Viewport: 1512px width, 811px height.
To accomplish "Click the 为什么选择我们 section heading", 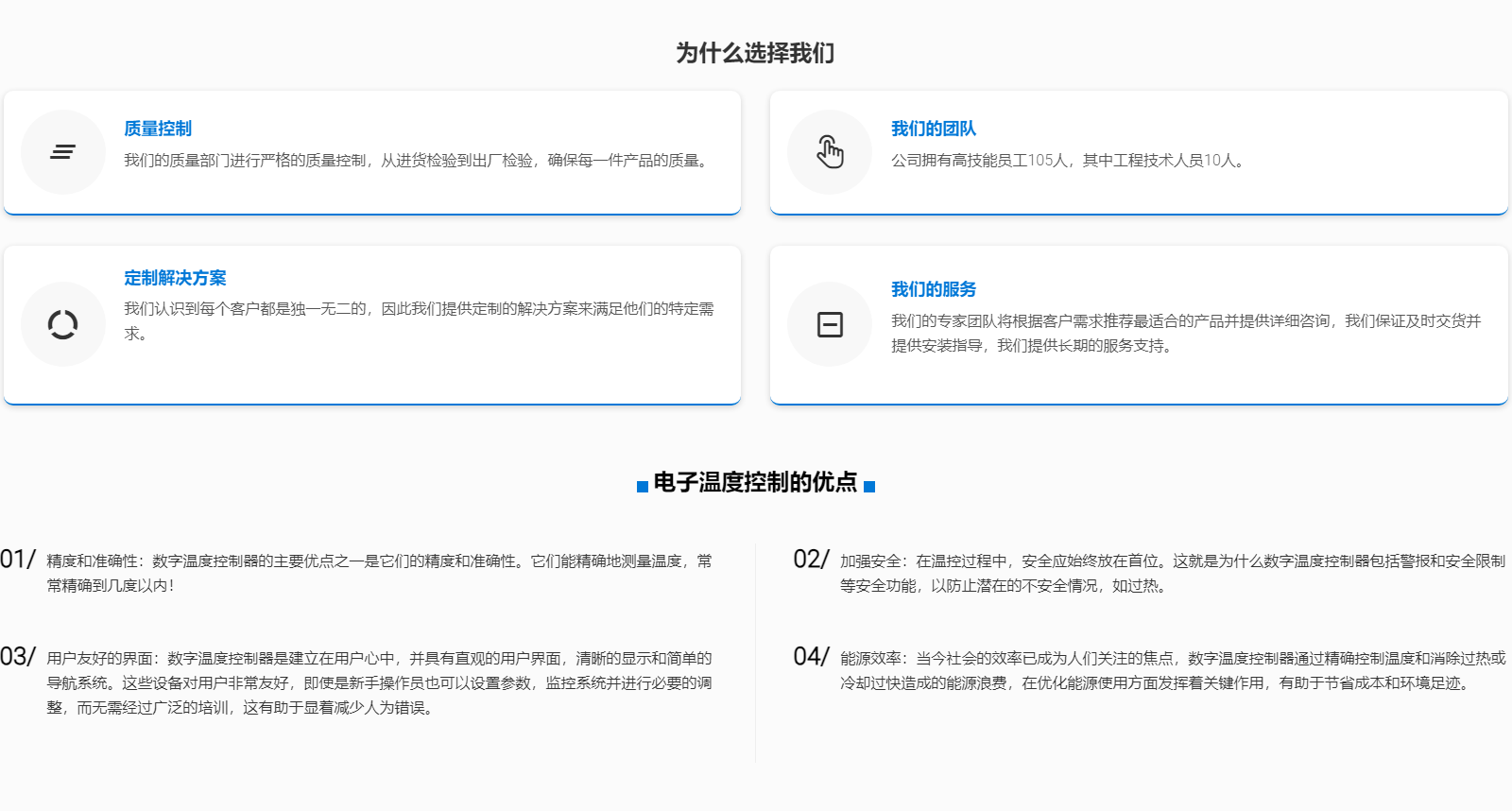I will (x=755, y=53).
